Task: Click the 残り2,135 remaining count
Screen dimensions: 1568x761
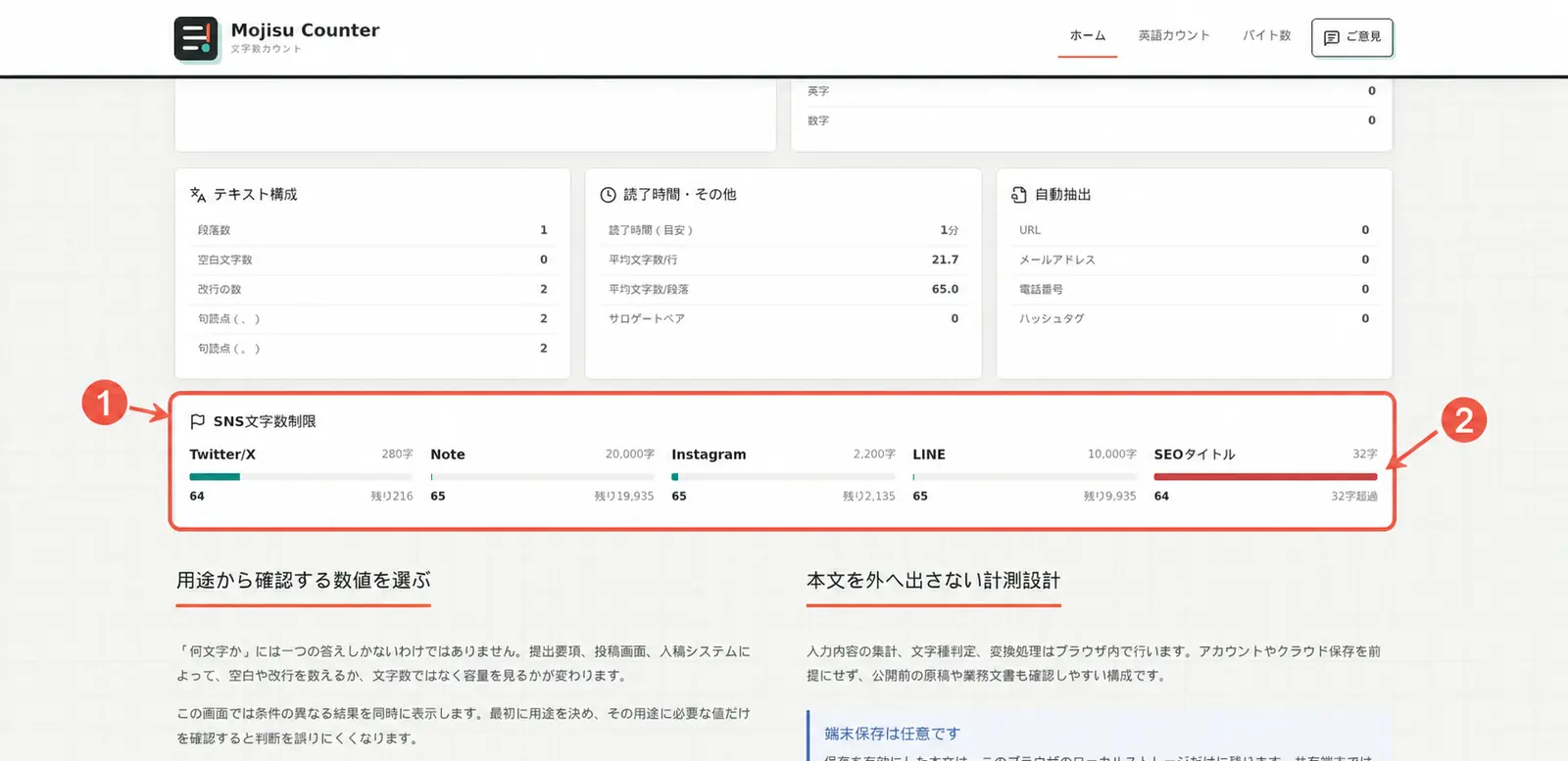Action: point(869,497)
